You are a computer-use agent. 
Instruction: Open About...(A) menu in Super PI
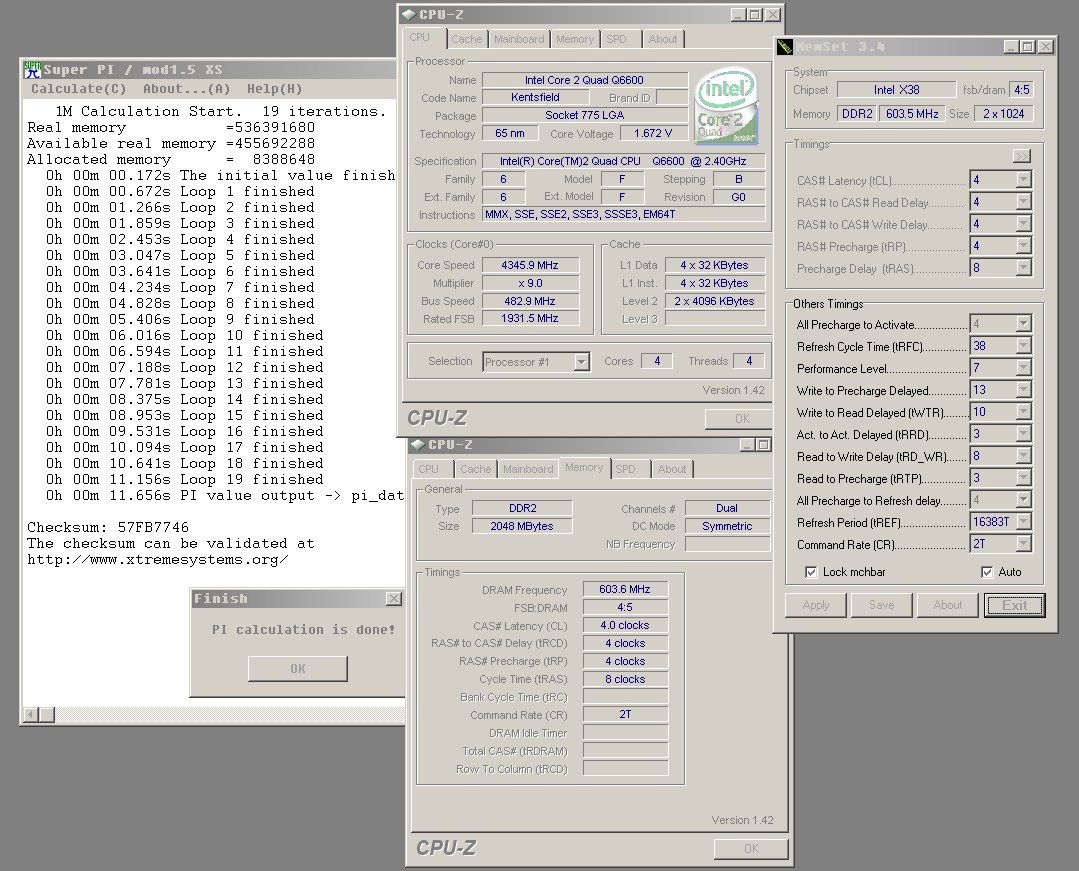tap(186, 89)
